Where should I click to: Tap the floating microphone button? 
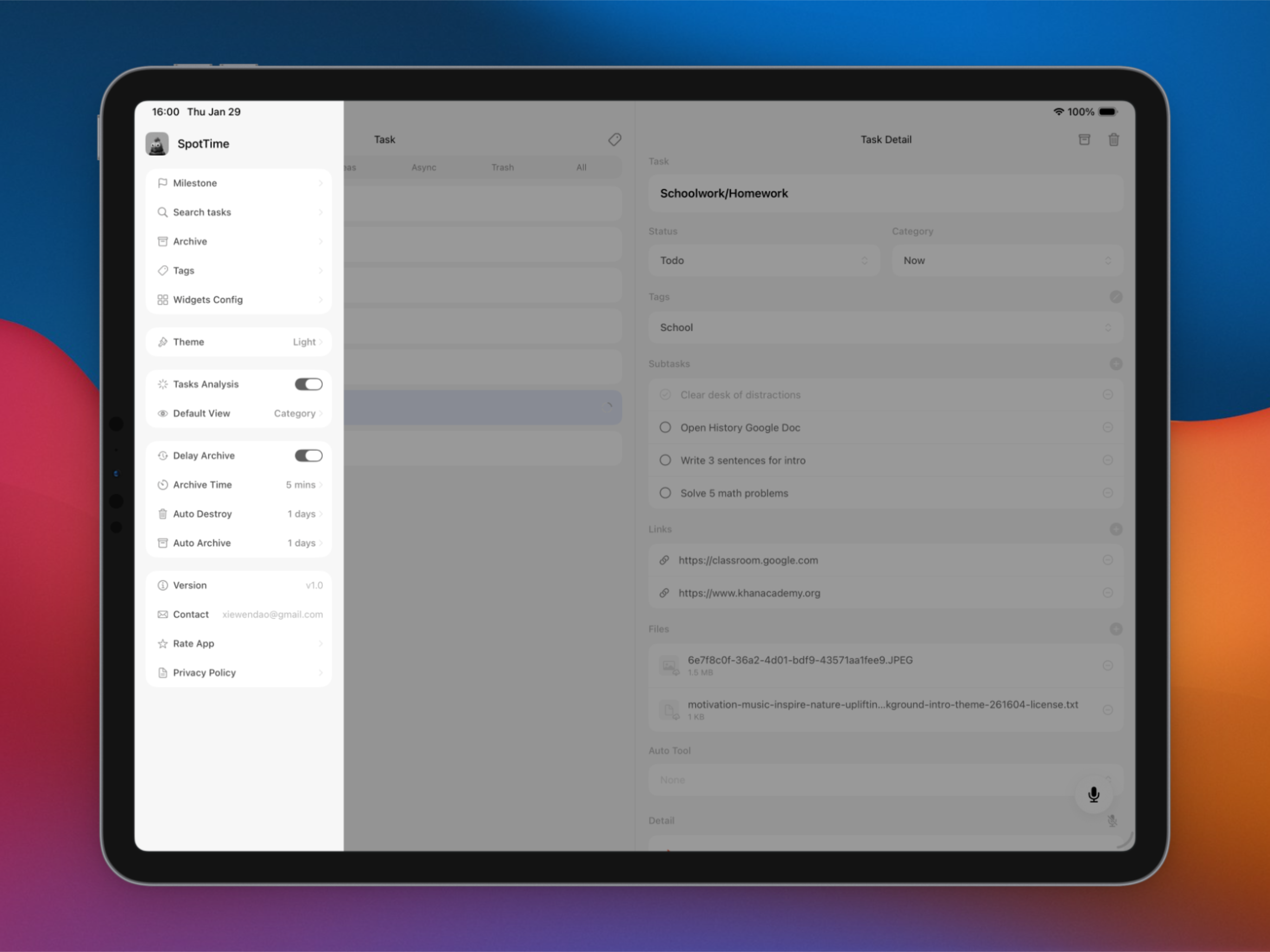coord(1094,795)
